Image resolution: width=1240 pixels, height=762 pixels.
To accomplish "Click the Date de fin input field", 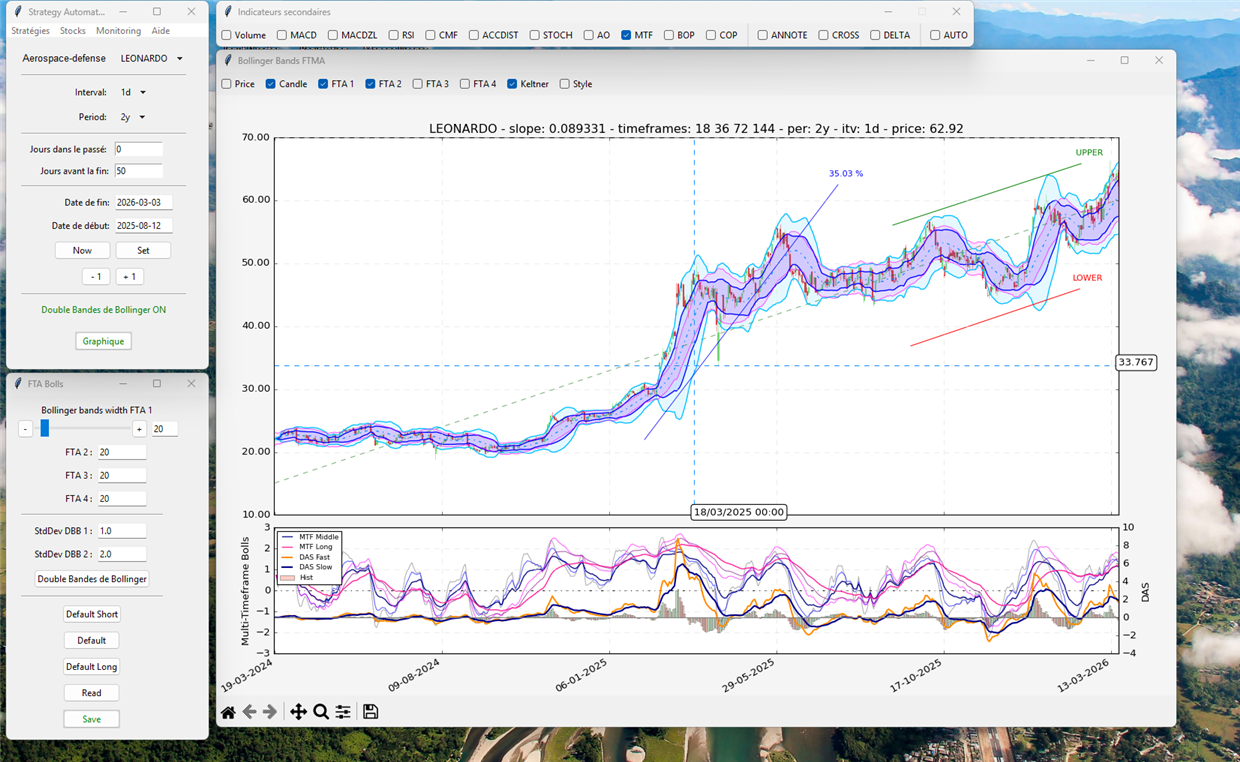I will tap(143, 202).
